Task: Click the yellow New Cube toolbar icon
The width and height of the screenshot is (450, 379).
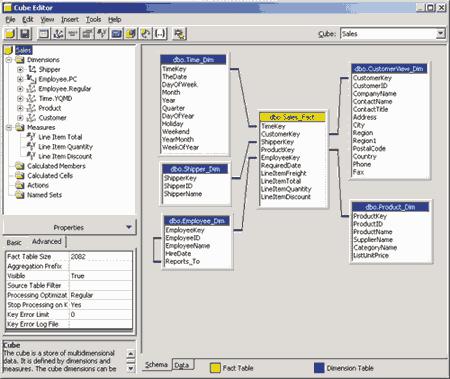Action: pos(10,34)
